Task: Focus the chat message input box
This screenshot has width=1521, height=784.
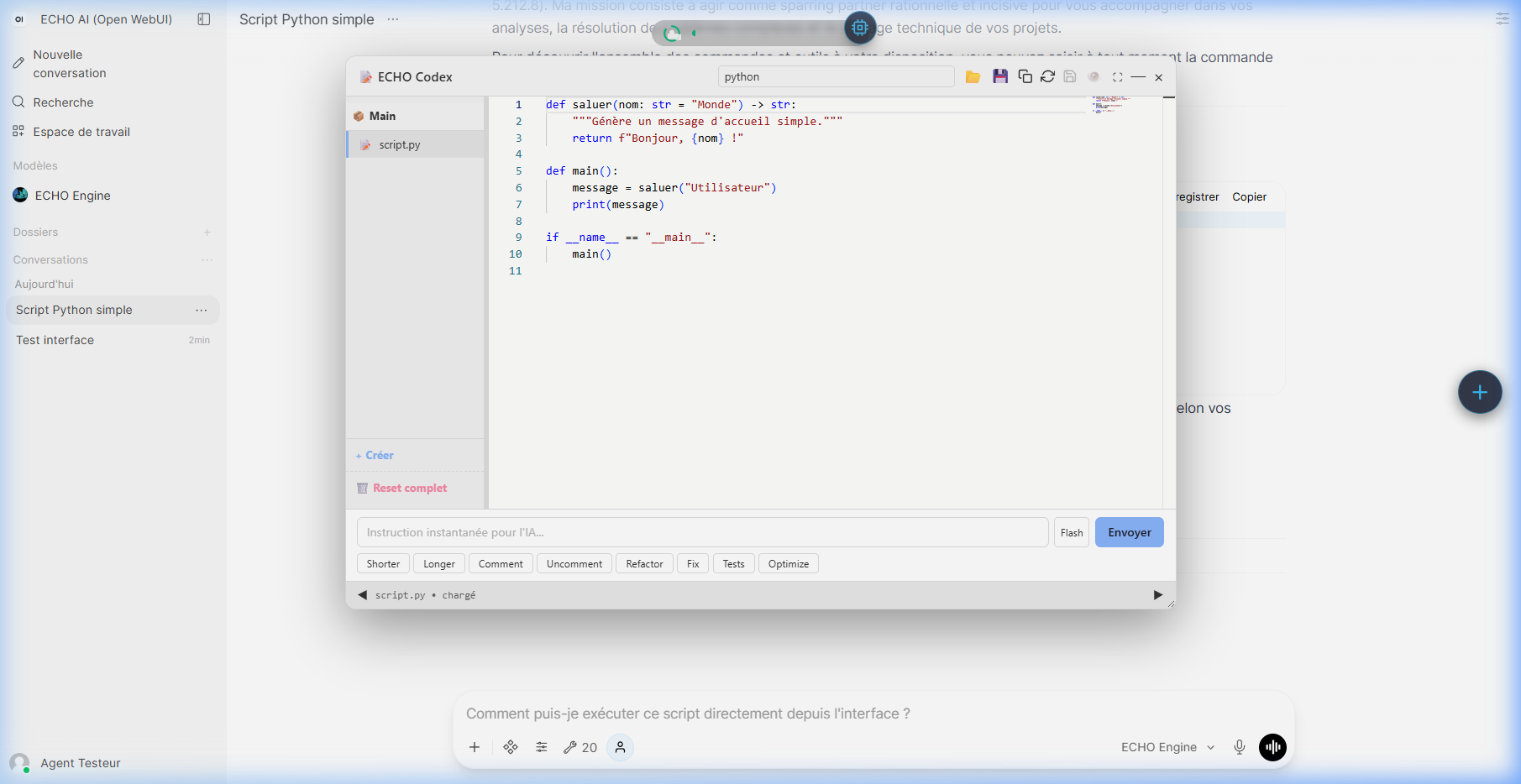Action: click(873, 713)
